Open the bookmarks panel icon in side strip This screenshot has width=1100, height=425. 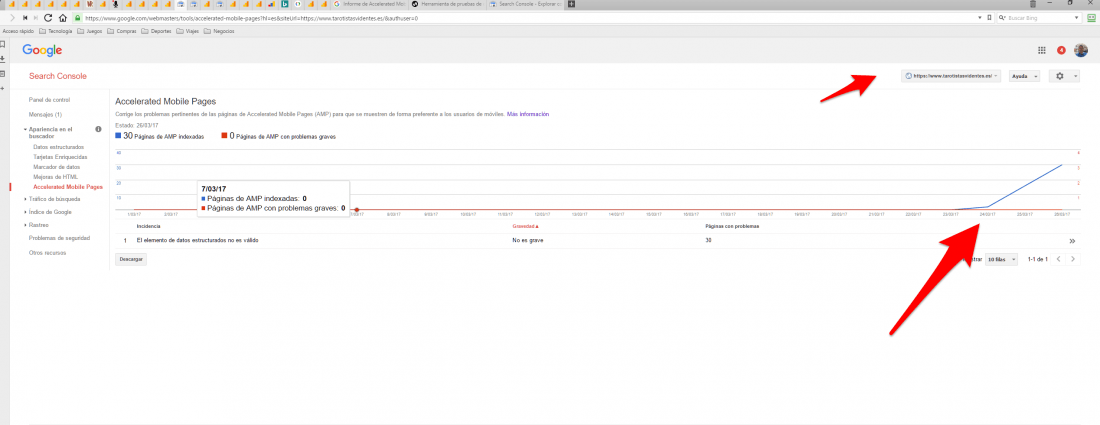(4, 43)
